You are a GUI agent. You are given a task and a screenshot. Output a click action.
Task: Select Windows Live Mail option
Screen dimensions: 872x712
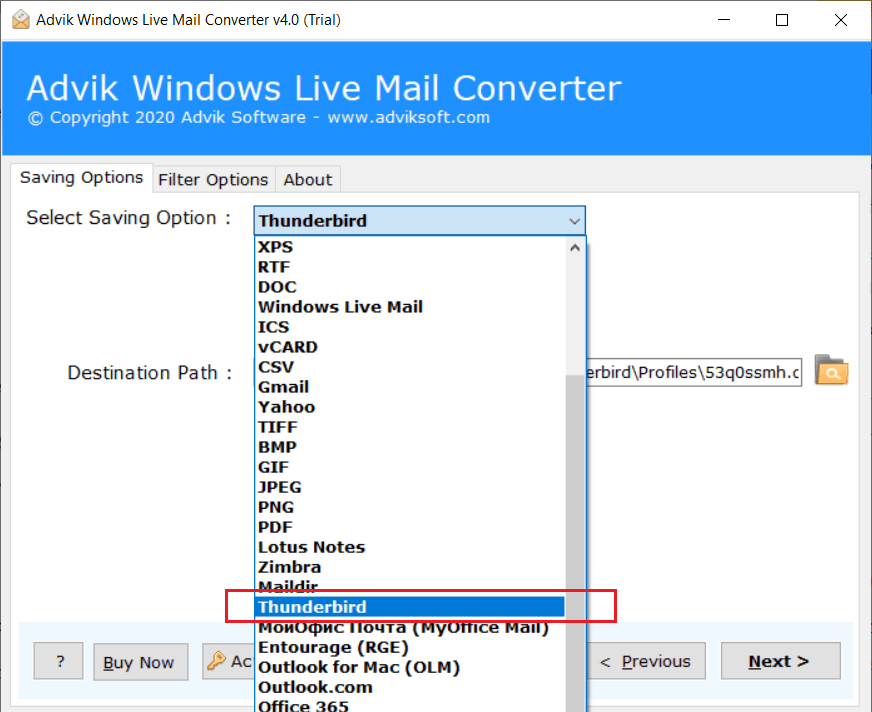[x=410, y=307]
